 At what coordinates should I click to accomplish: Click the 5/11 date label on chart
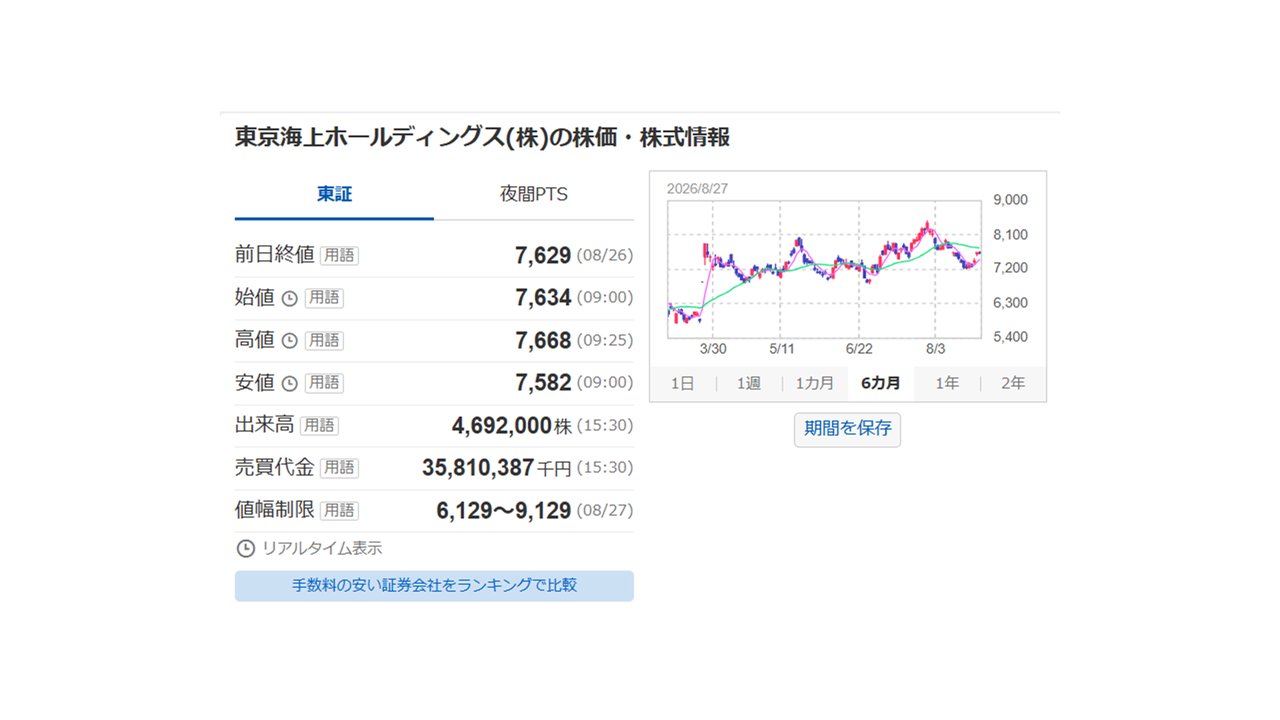[782, 349]
